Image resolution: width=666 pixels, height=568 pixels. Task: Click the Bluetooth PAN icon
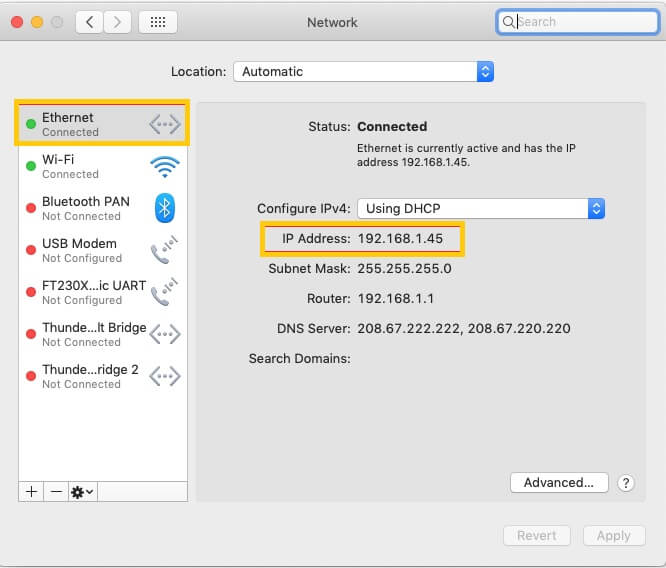[165, 208]
